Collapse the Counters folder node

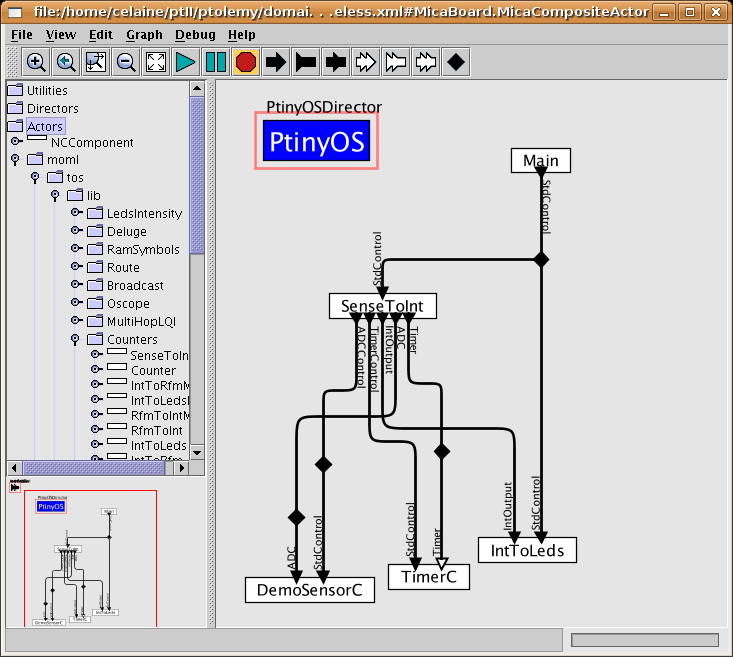[75, 339]
